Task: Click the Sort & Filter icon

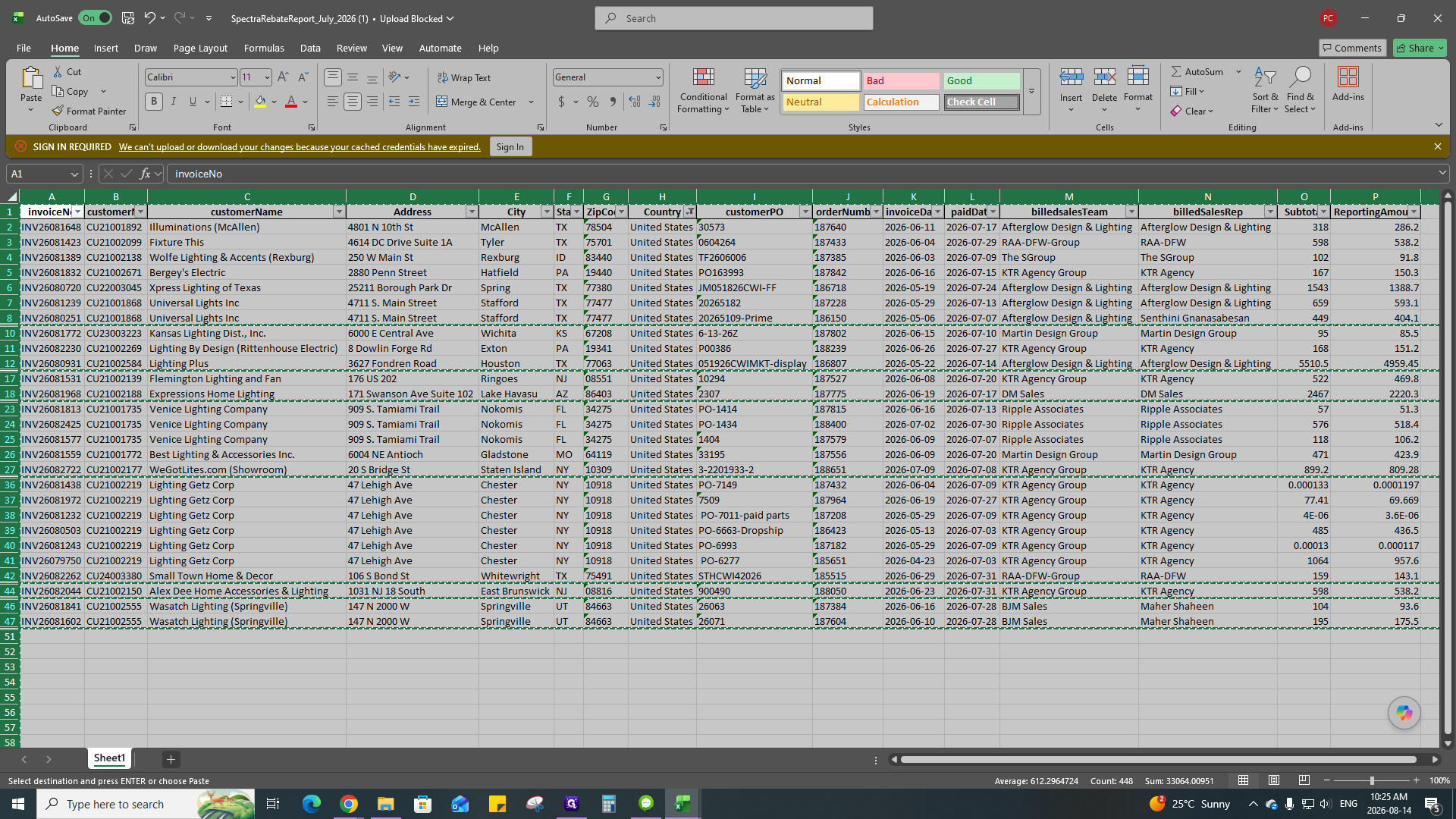Action: (1264, 77)
